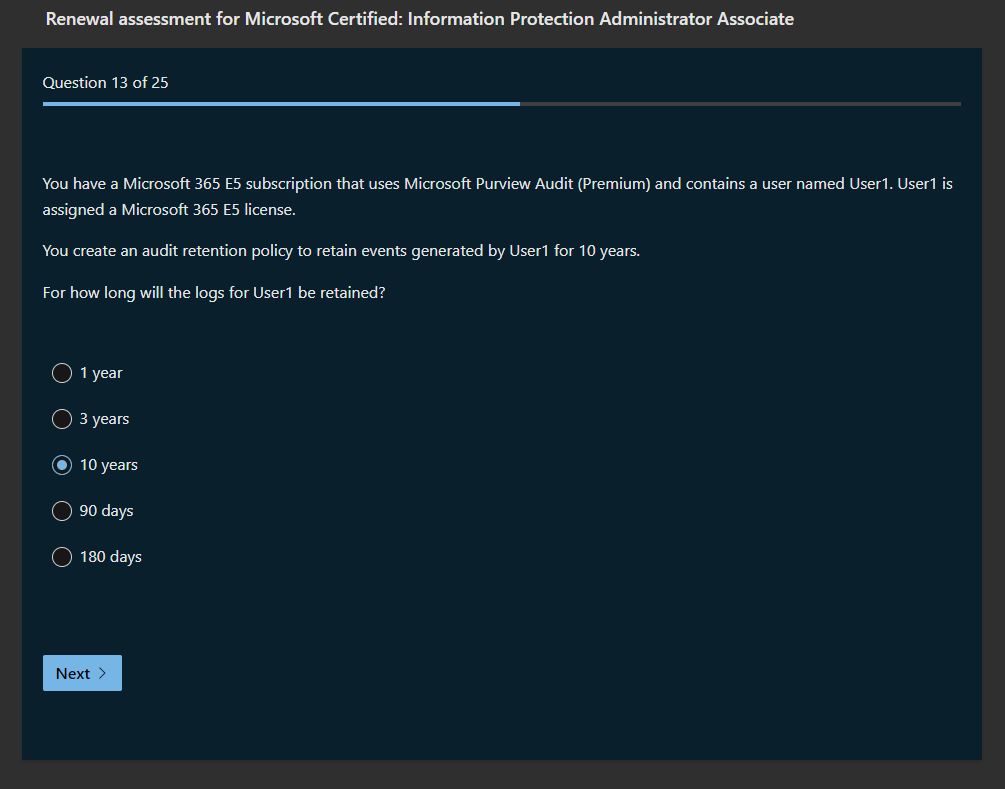This screenshot has height=789, width=1005.
Task: Click the gray unfilled part of progress bar
Action: (740, 103)
